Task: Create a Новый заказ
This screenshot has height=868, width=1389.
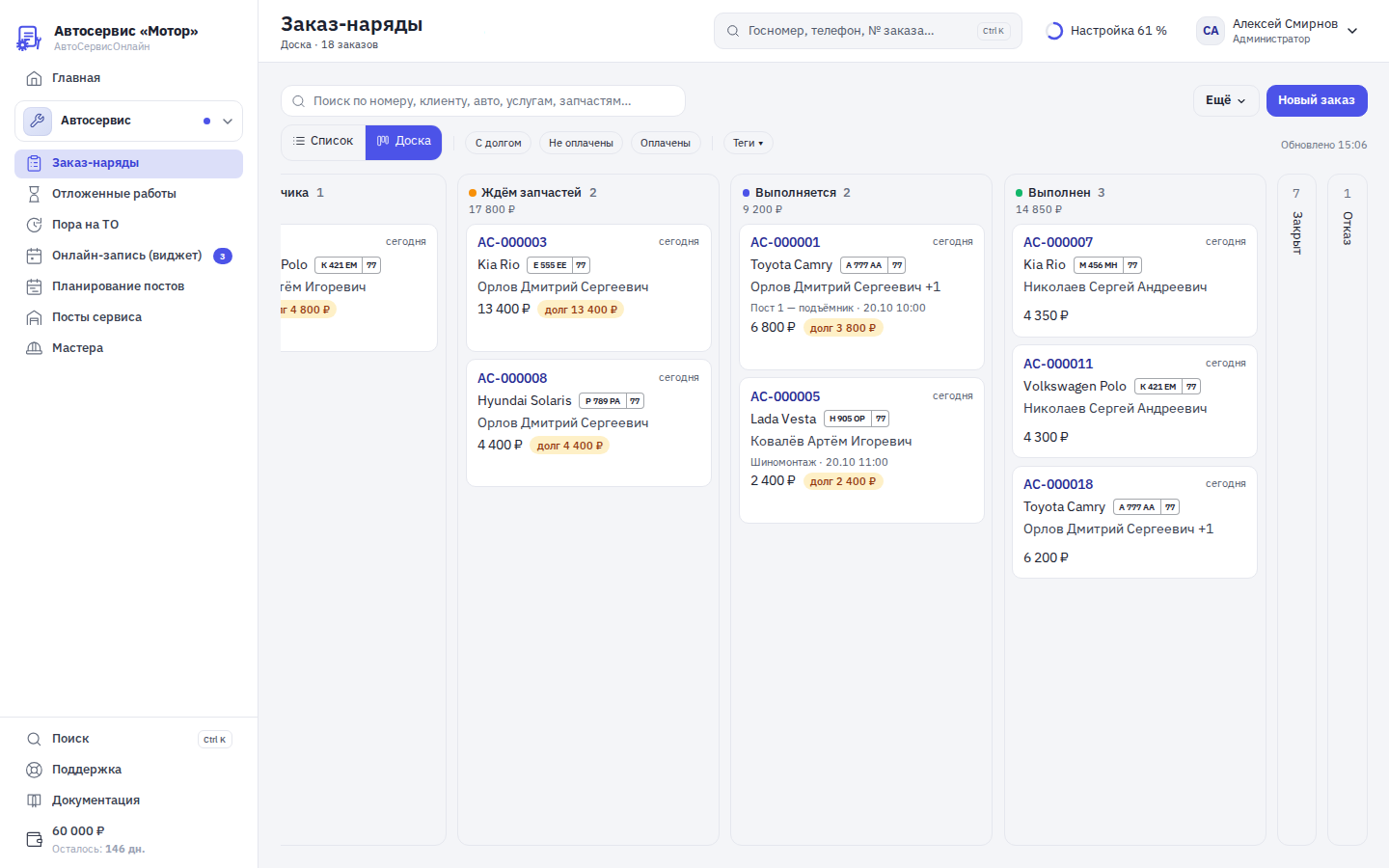Action: click(1317, 100)
